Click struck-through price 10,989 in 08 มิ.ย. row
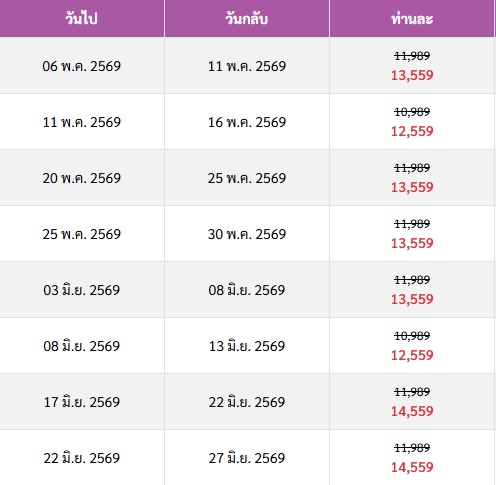Image resolution: width=496 pixels, height=485 pixels. pos(412,335)
